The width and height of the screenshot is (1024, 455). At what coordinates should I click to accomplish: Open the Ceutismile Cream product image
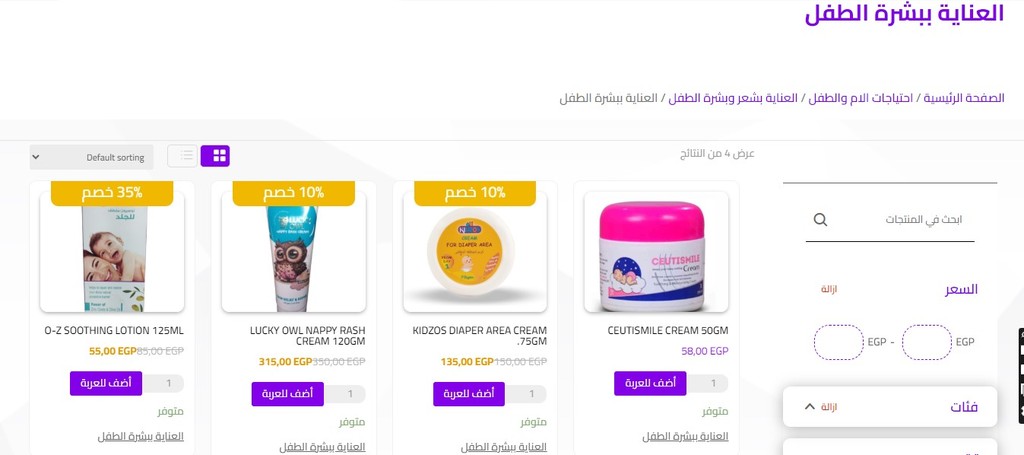(x=656, y=252)
